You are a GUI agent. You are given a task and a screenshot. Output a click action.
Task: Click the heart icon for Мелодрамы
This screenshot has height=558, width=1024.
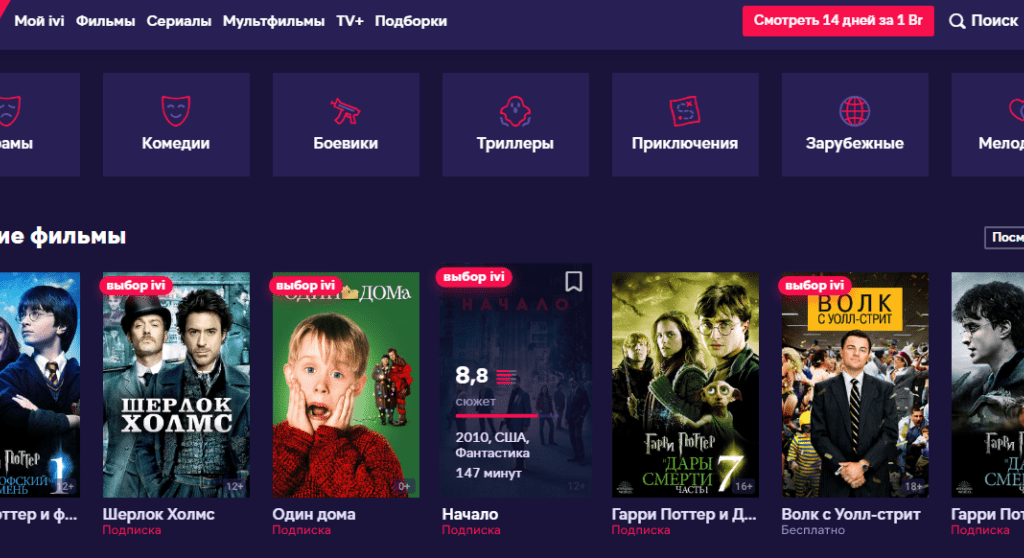pos(1016,110)
